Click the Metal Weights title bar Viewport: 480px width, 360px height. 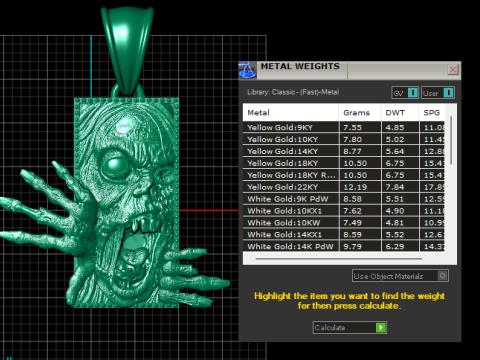pyautogui.click(x=350, y=70)
